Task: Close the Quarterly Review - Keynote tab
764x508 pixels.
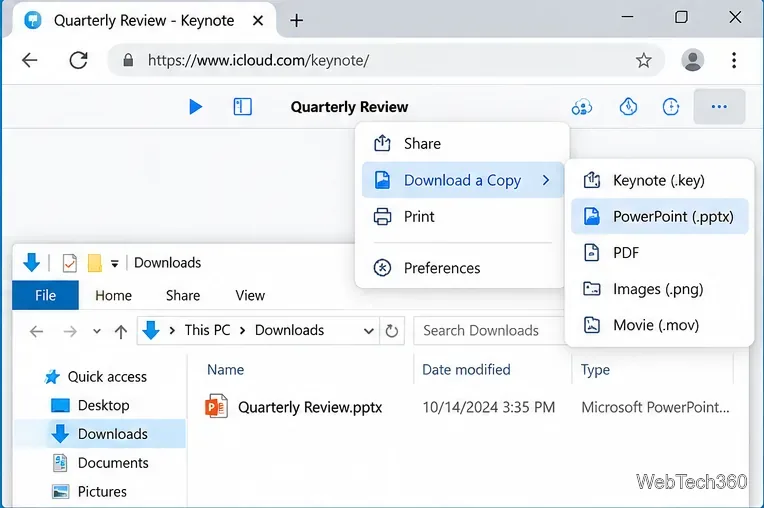Action: tap(258, 20)
